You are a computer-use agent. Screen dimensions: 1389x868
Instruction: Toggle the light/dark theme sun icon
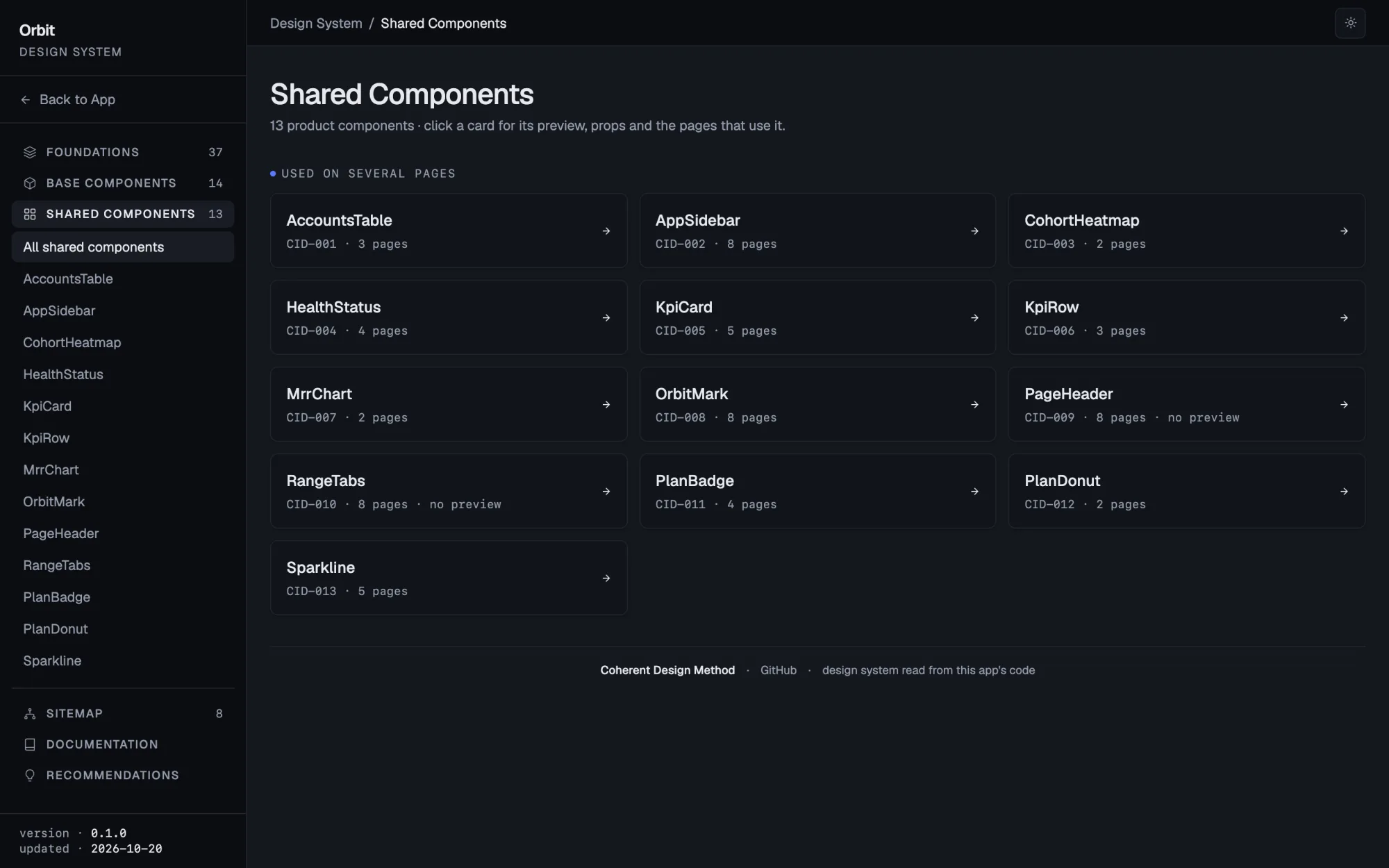pos(1350,23)
